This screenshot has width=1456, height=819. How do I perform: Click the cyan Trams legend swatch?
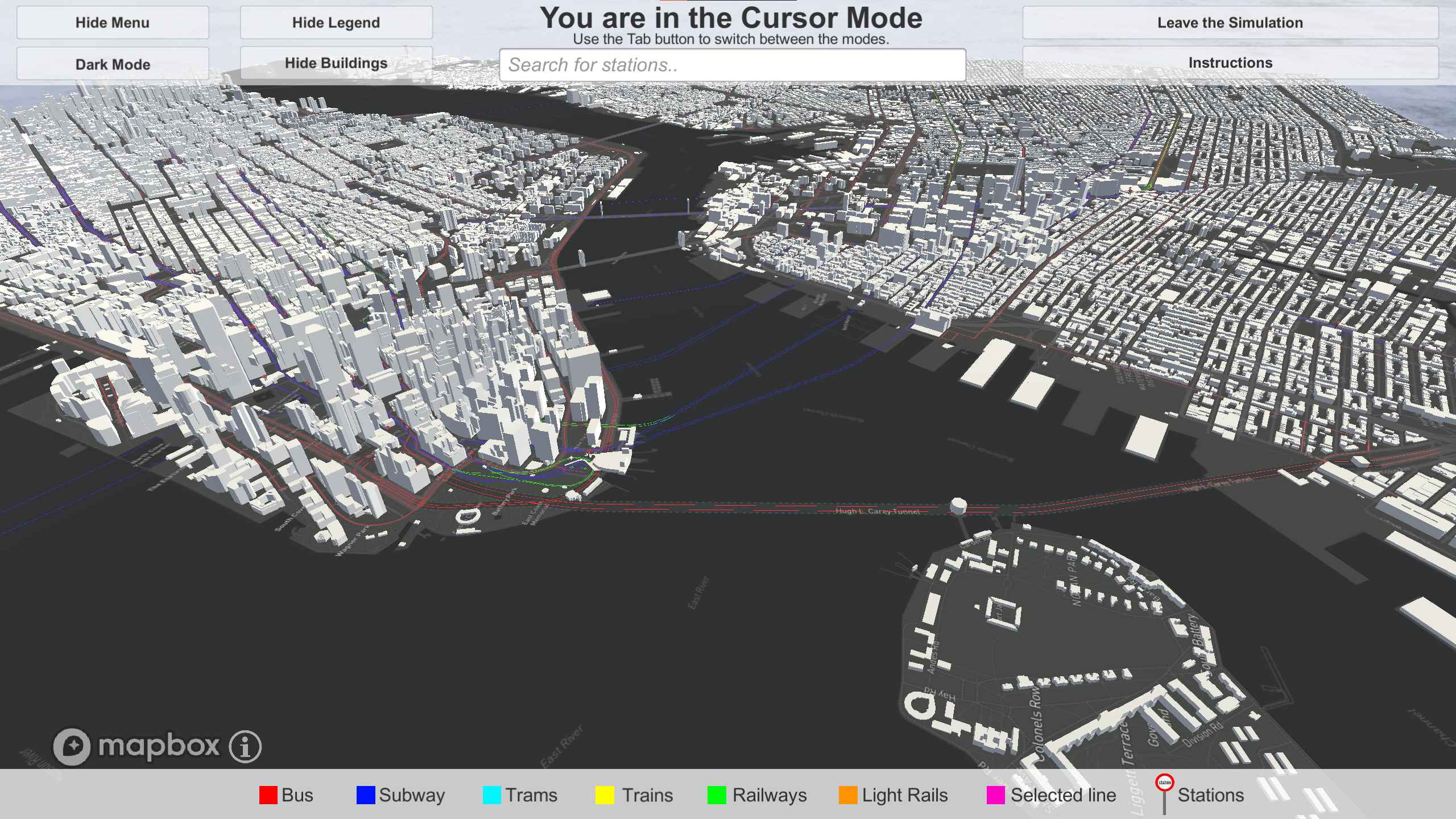pos(491,795)
